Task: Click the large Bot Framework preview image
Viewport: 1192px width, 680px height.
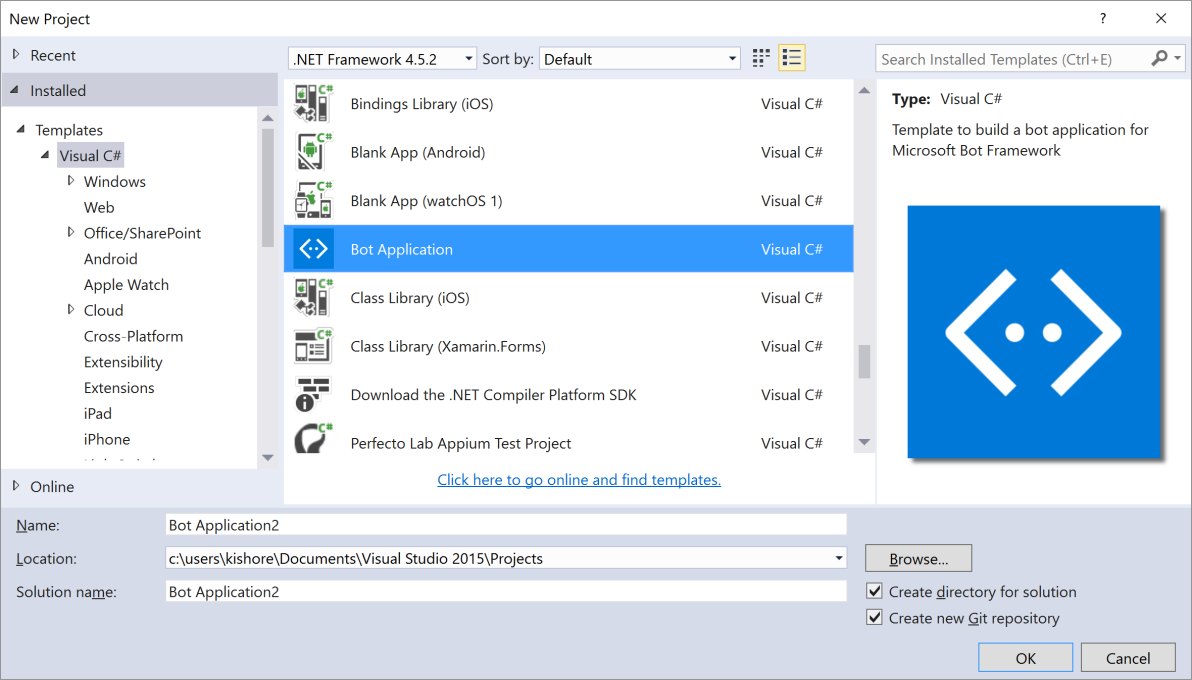Action: pos(1034,332)
